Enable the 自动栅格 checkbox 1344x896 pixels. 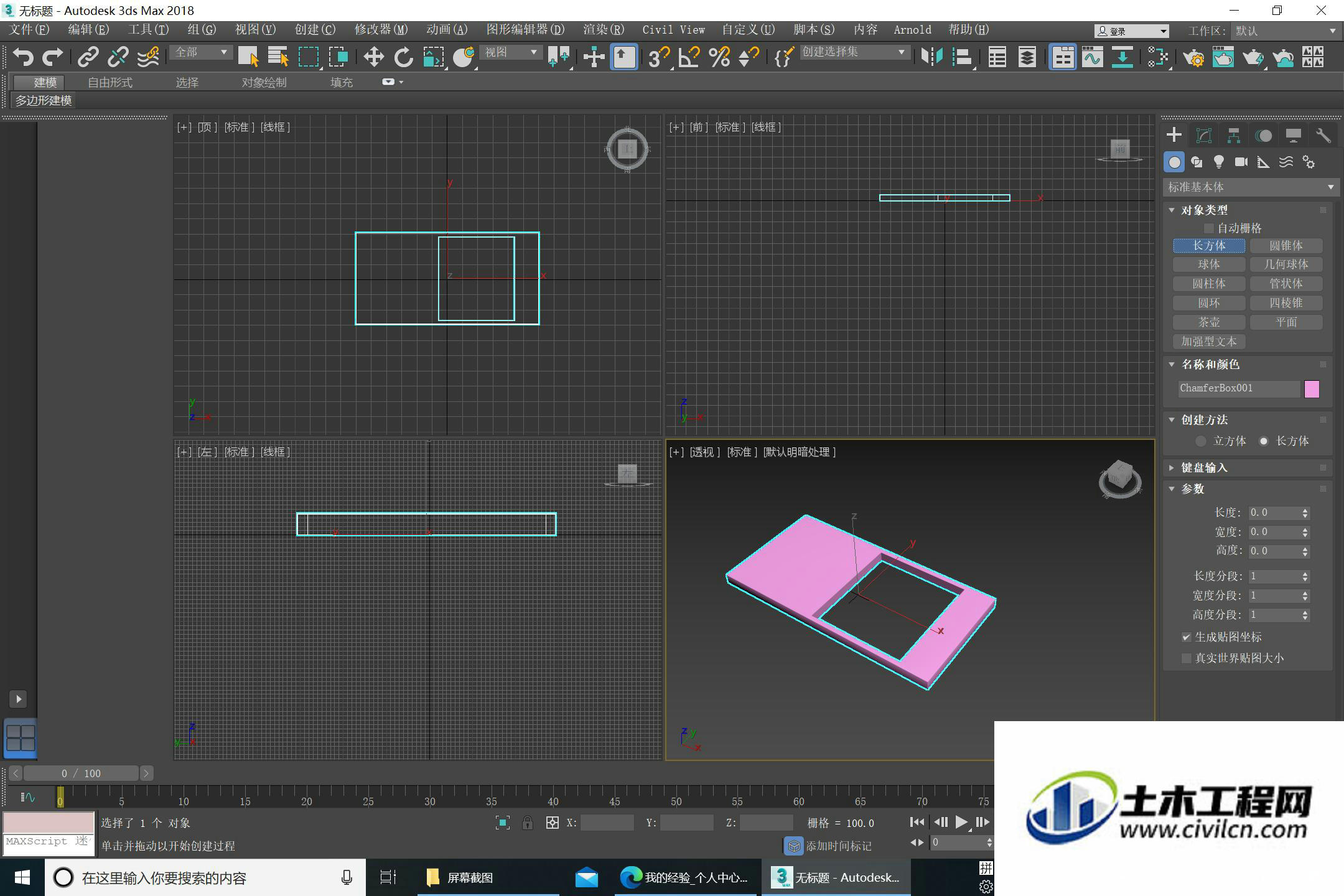[1209, 228]
